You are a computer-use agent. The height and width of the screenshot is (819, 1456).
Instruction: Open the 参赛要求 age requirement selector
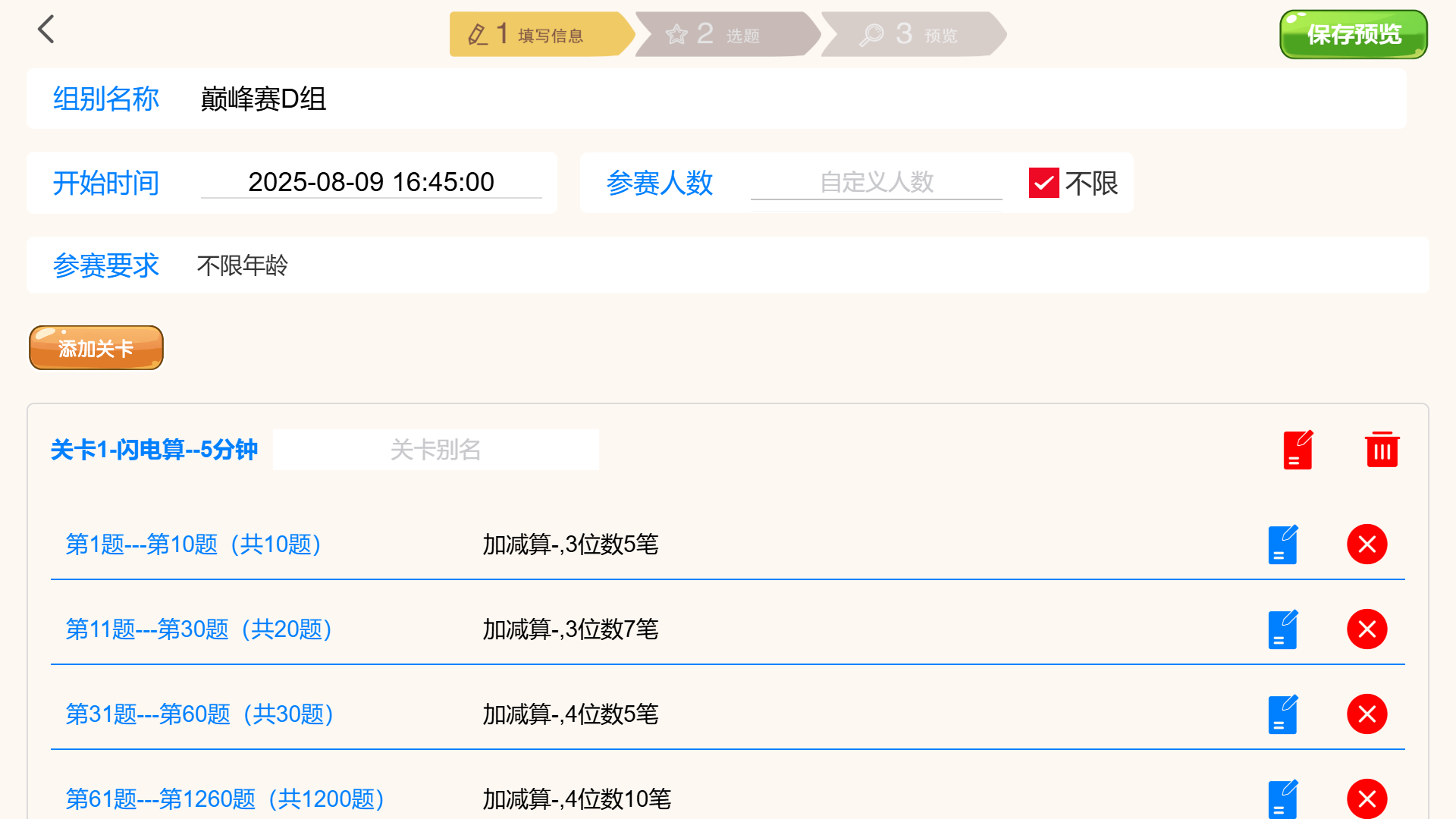243,265
